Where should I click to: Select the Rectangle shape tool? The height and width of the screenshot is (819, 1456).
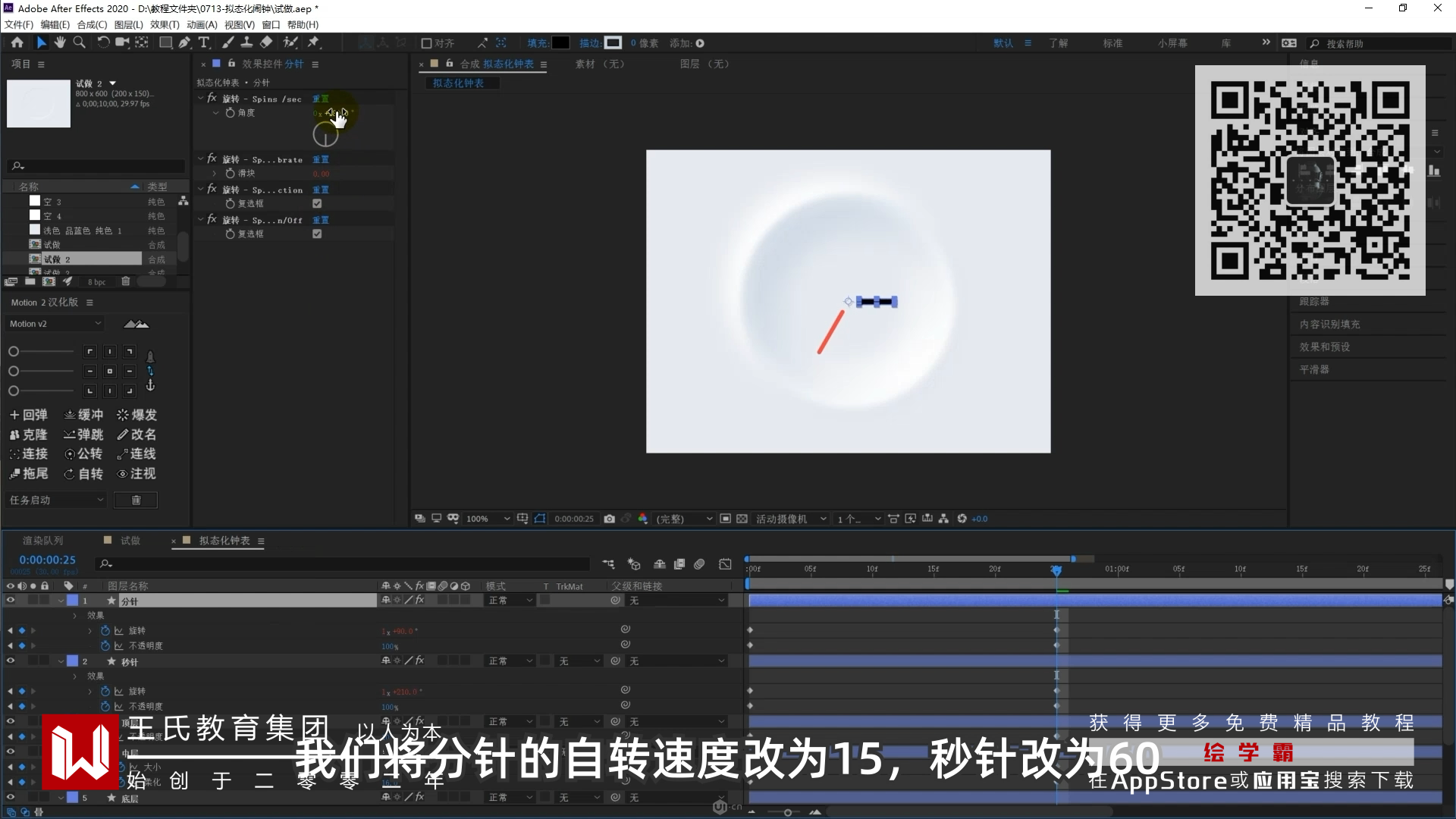point(165,42)
